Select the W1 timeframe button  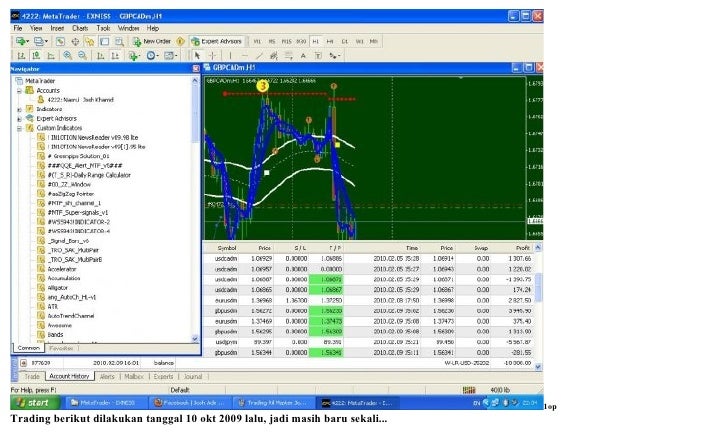(x=359, y=41)
